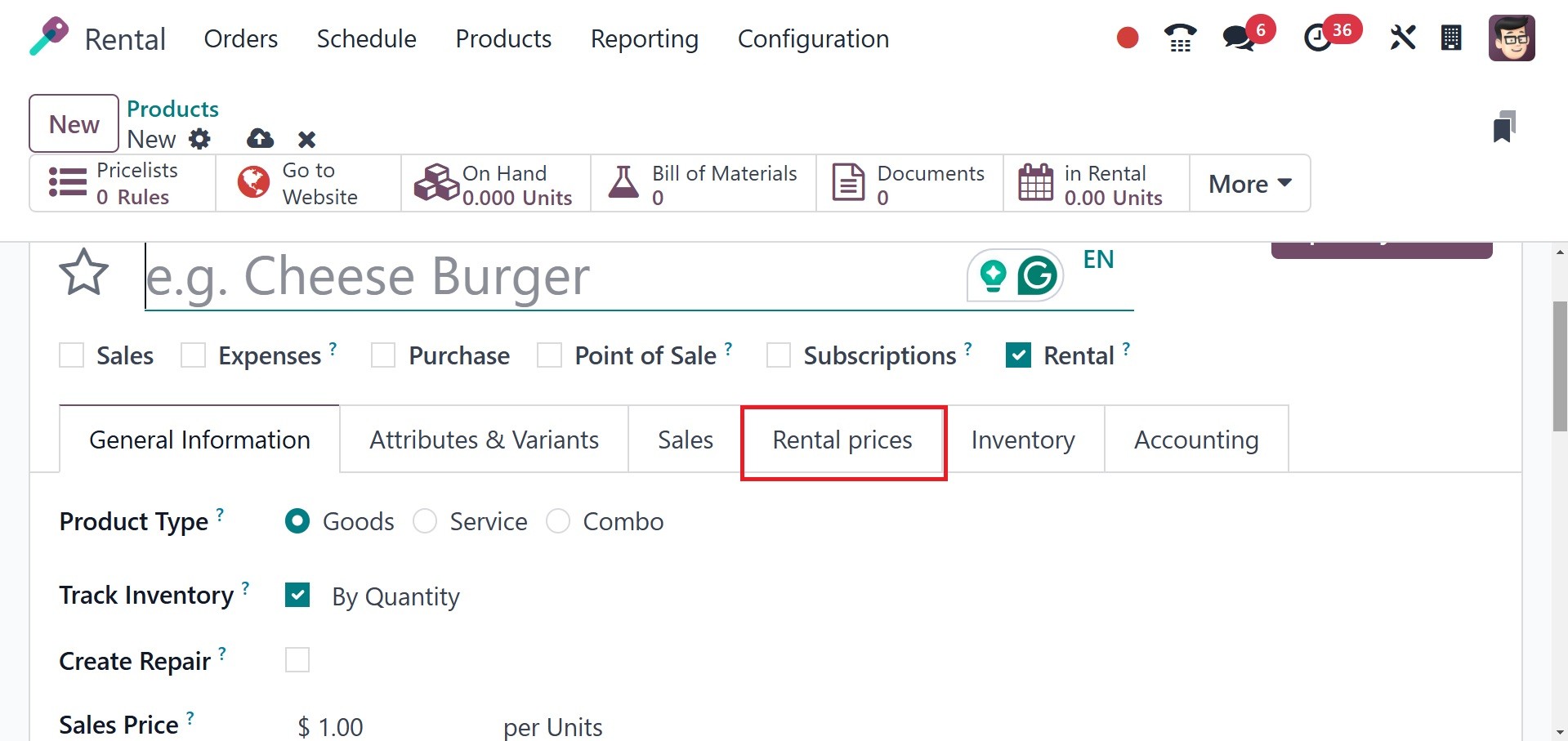Open the EN language selector

coord(1098,260)
